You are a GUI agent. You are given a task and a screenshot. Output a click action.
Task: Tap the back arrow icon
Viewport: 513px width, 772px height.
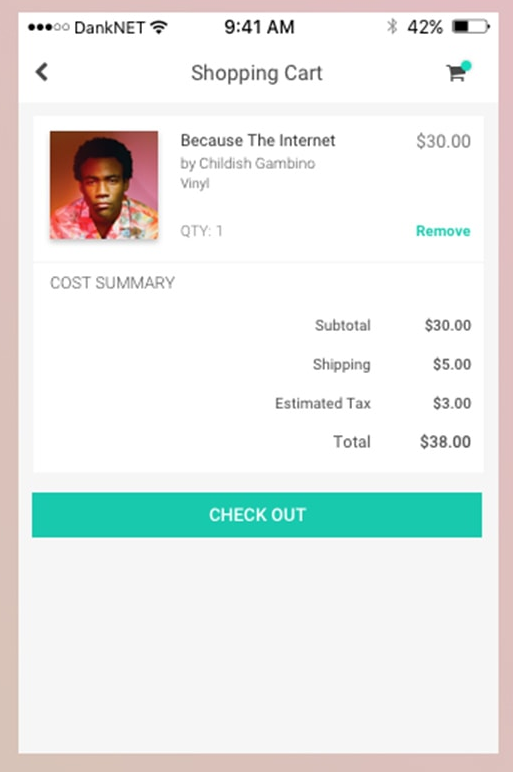coord(42,72)
